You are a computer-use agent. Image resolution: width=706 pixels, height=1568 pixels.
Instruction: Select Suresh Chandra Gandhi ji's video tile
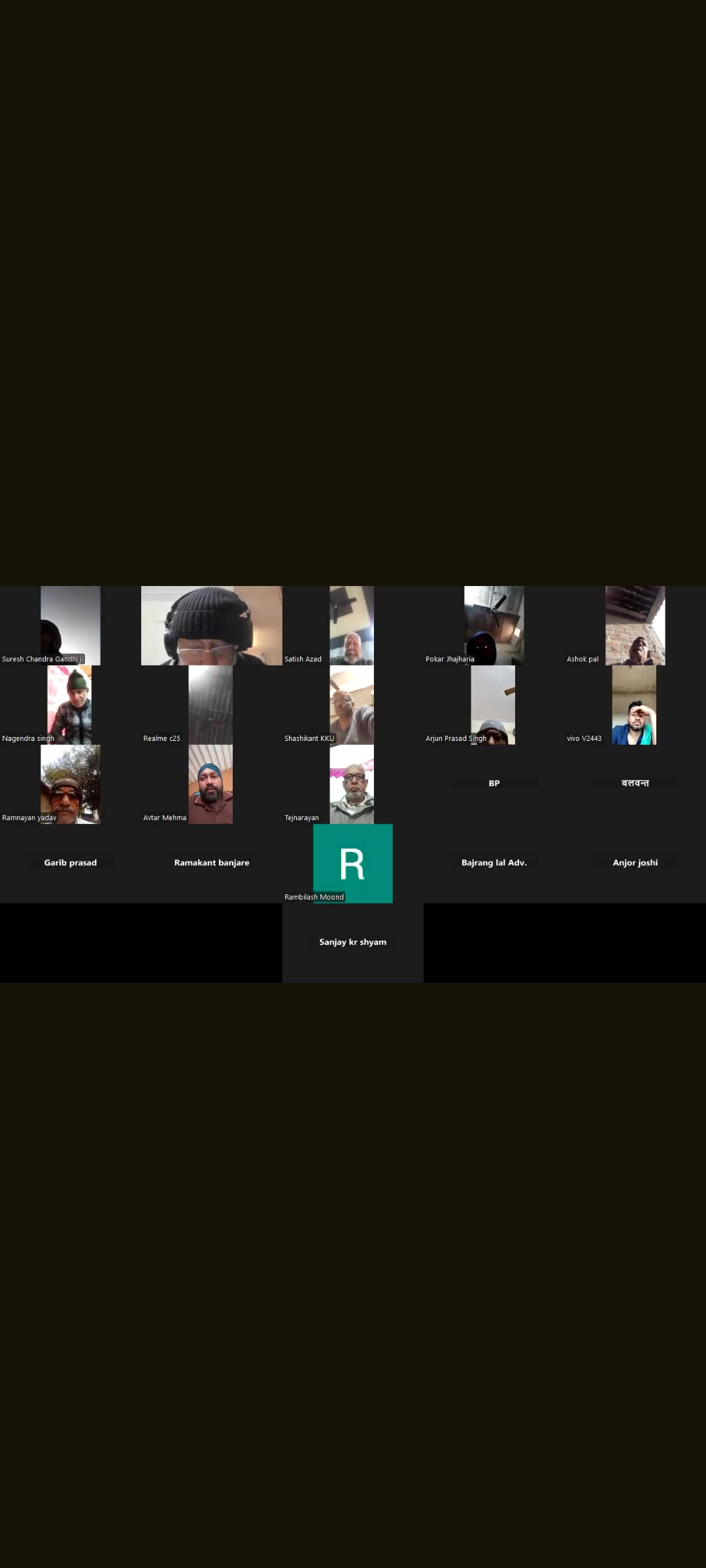(x=70, y=625)
